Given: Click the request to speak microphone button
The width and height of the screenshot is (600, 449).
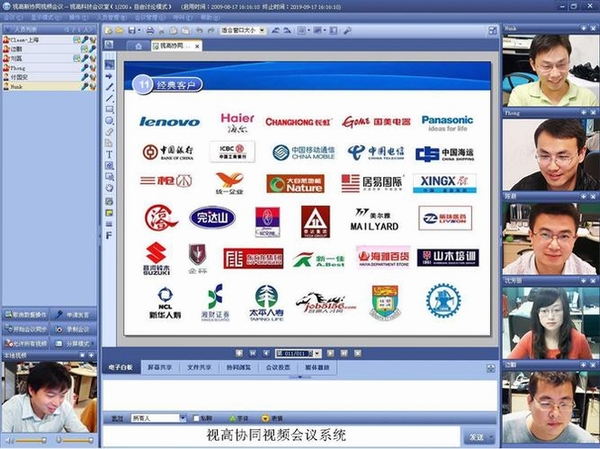Looking at the screenshot, I should point(73,315).
